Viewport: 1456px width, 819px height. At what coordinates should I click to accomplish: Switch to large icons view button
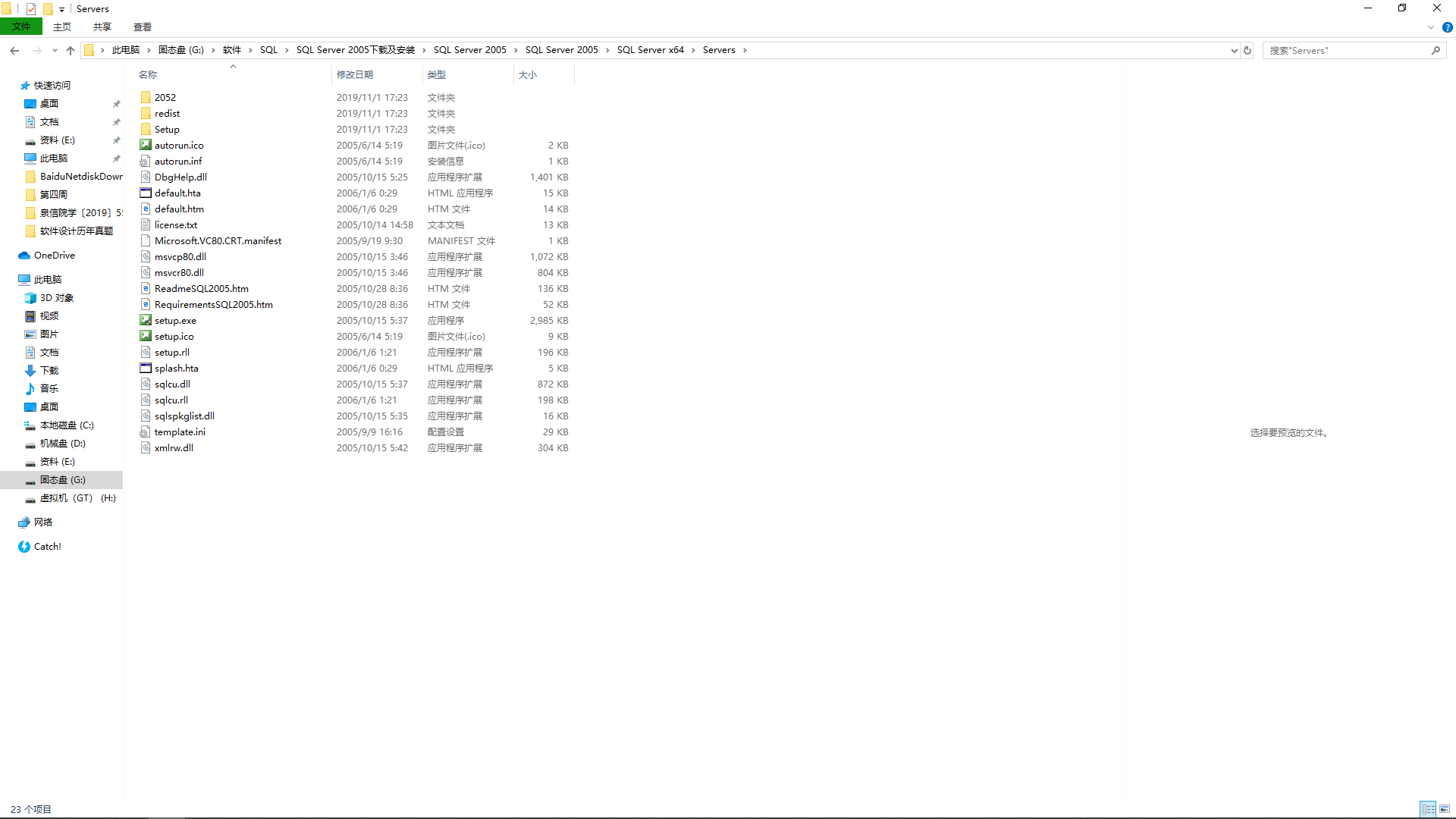[x=1445, y=809]
